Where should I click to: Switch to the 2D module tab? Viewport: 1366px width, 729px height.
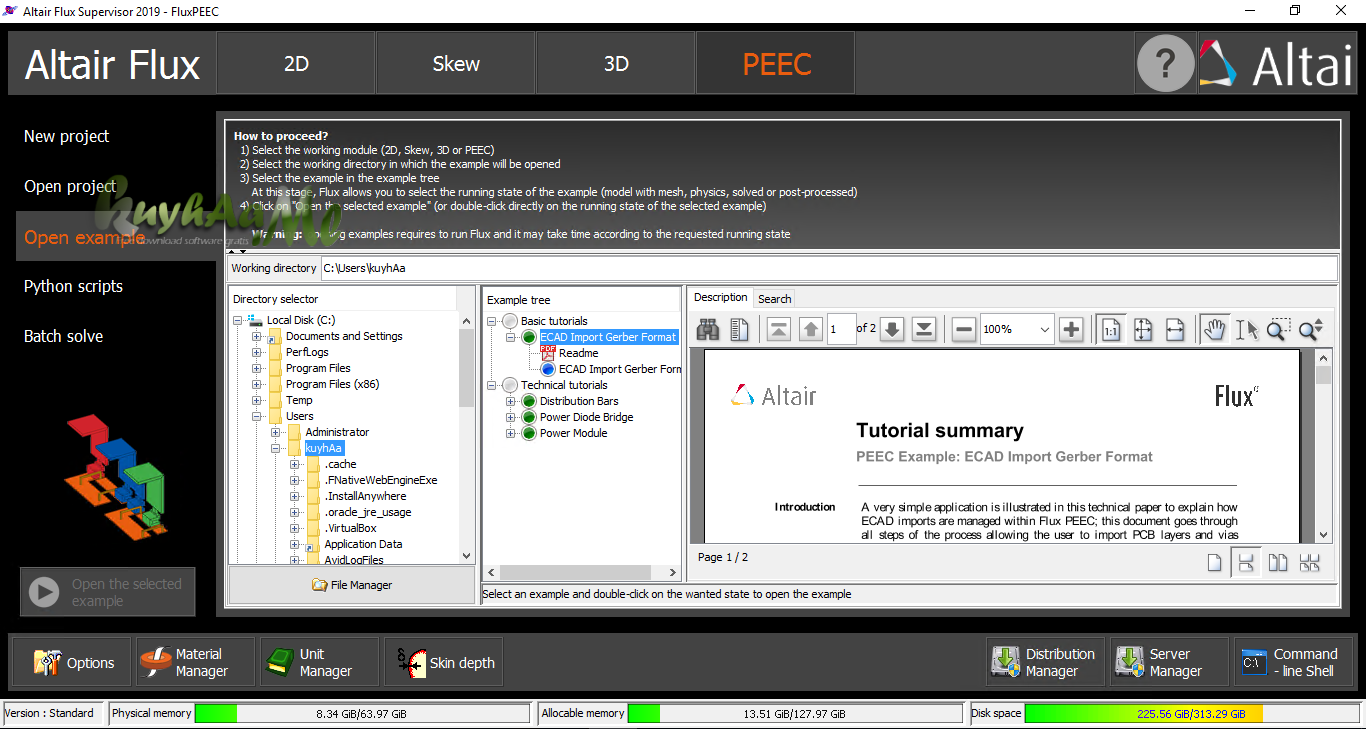click(296, 63)
